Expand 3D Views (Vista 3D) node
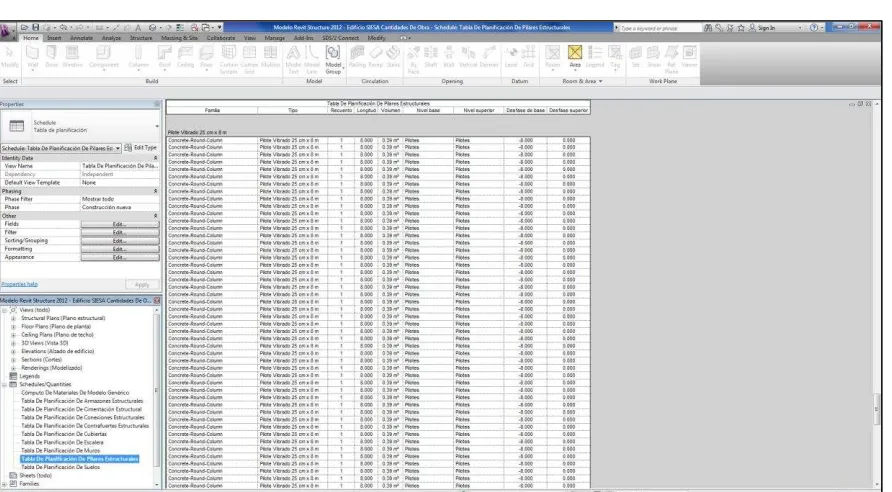The image size is (892, 492). (13, 344)
